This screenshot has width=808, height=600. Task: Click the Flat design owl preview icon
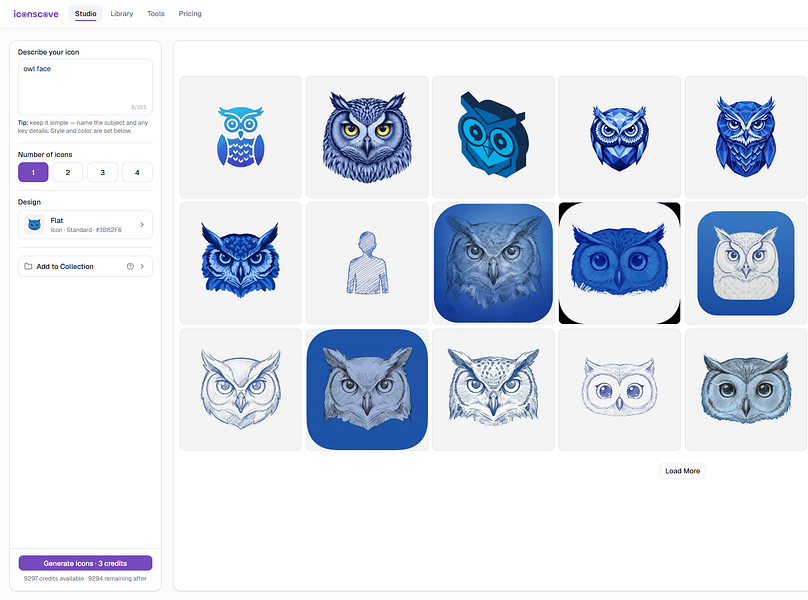click(x=35, y=225)
